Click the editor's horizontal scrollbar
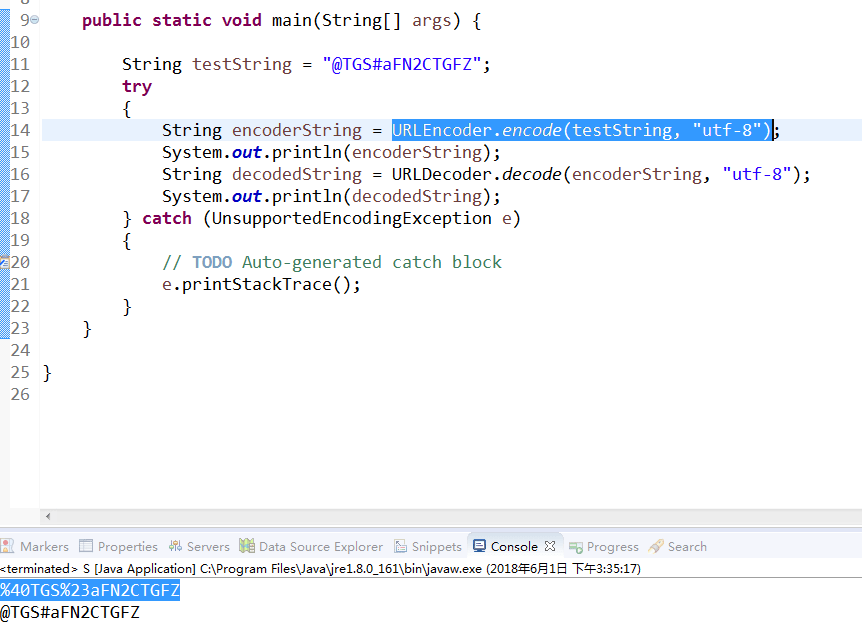This screenshot has height=625, width=862. pyautogui.click(x=430, y=517)
